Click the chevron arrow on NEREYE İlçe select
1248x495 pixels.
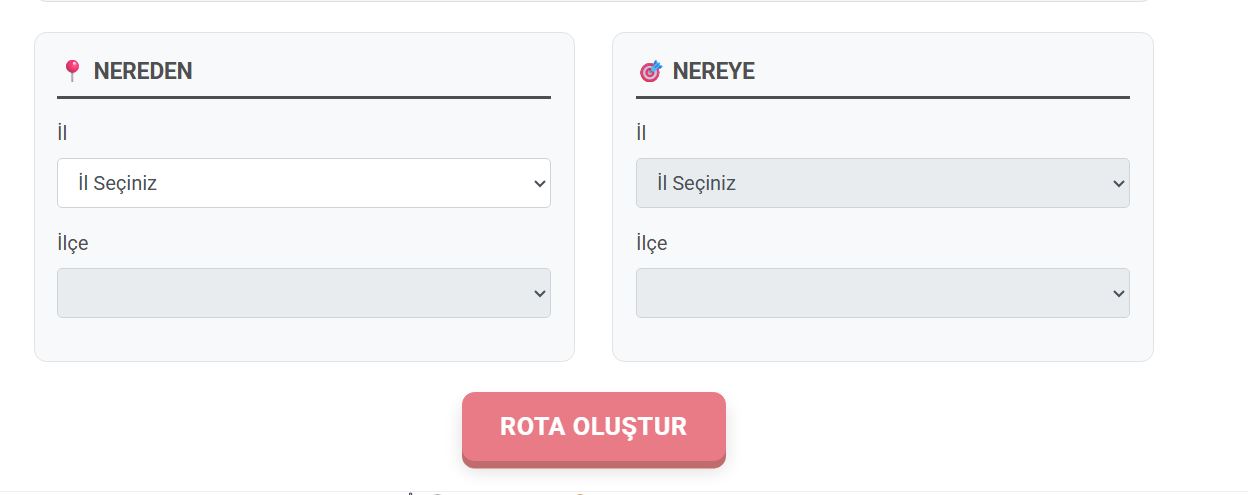pyautogui.click(x=1119, y=293)
